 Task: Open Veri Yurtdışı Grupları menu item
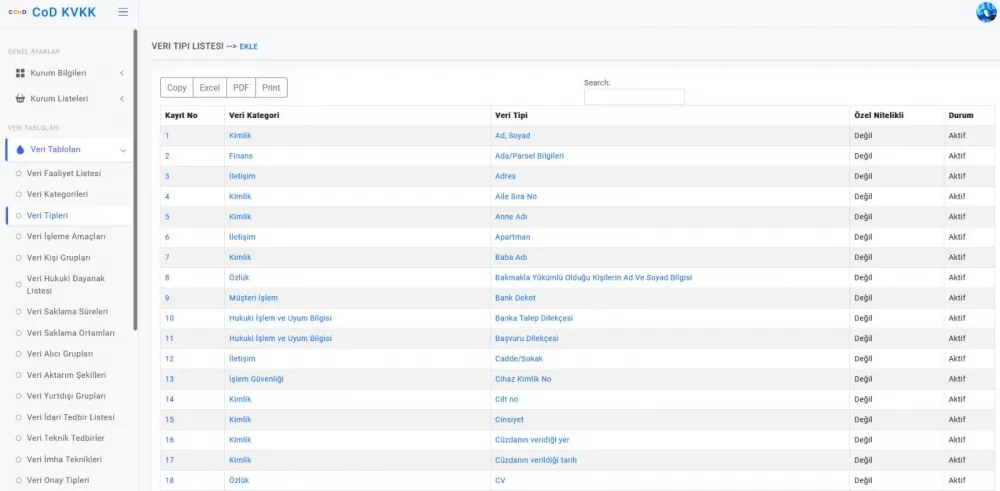pyautogui.click(x=66, y=396)
